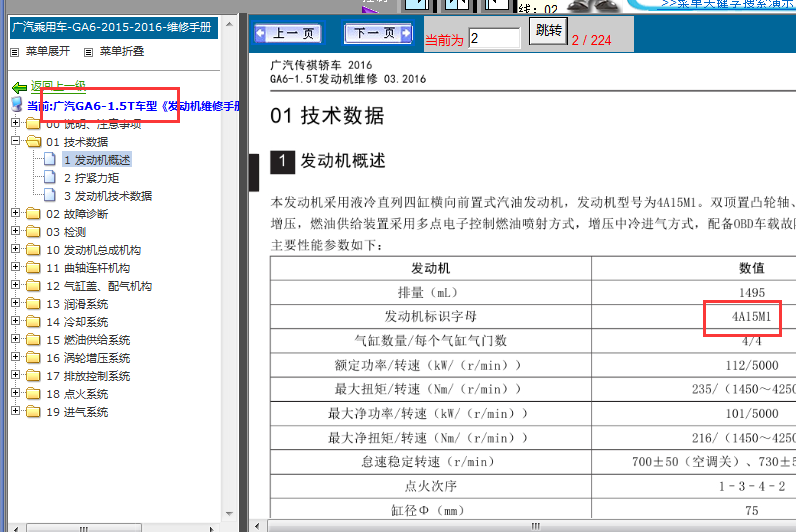The image size is (796, 532).
Task: Go to next page with 下一页 button
Action: coord(379,34)
